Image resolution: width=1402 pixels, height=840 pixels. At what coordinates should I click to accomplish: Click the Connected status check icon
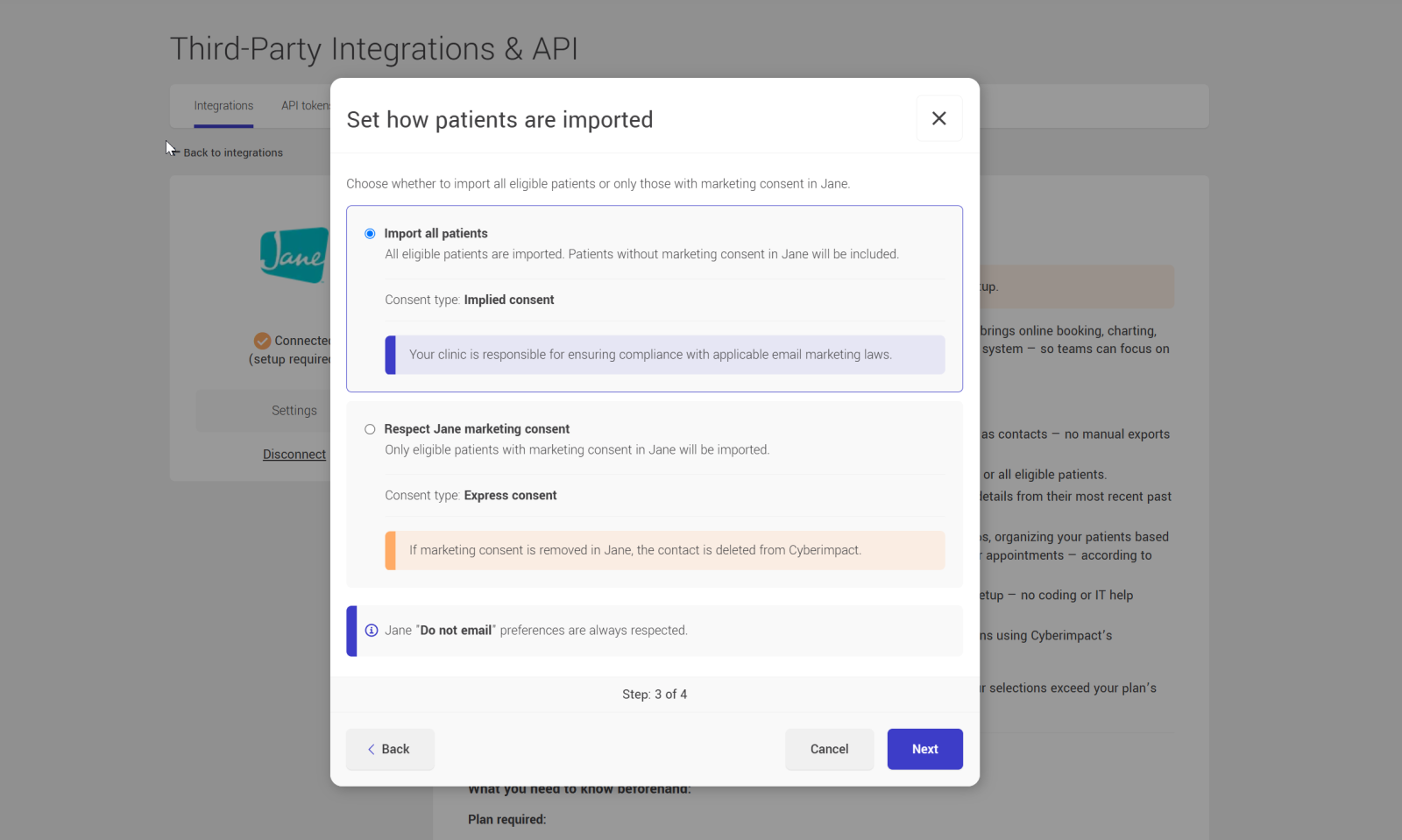(262, 341)
